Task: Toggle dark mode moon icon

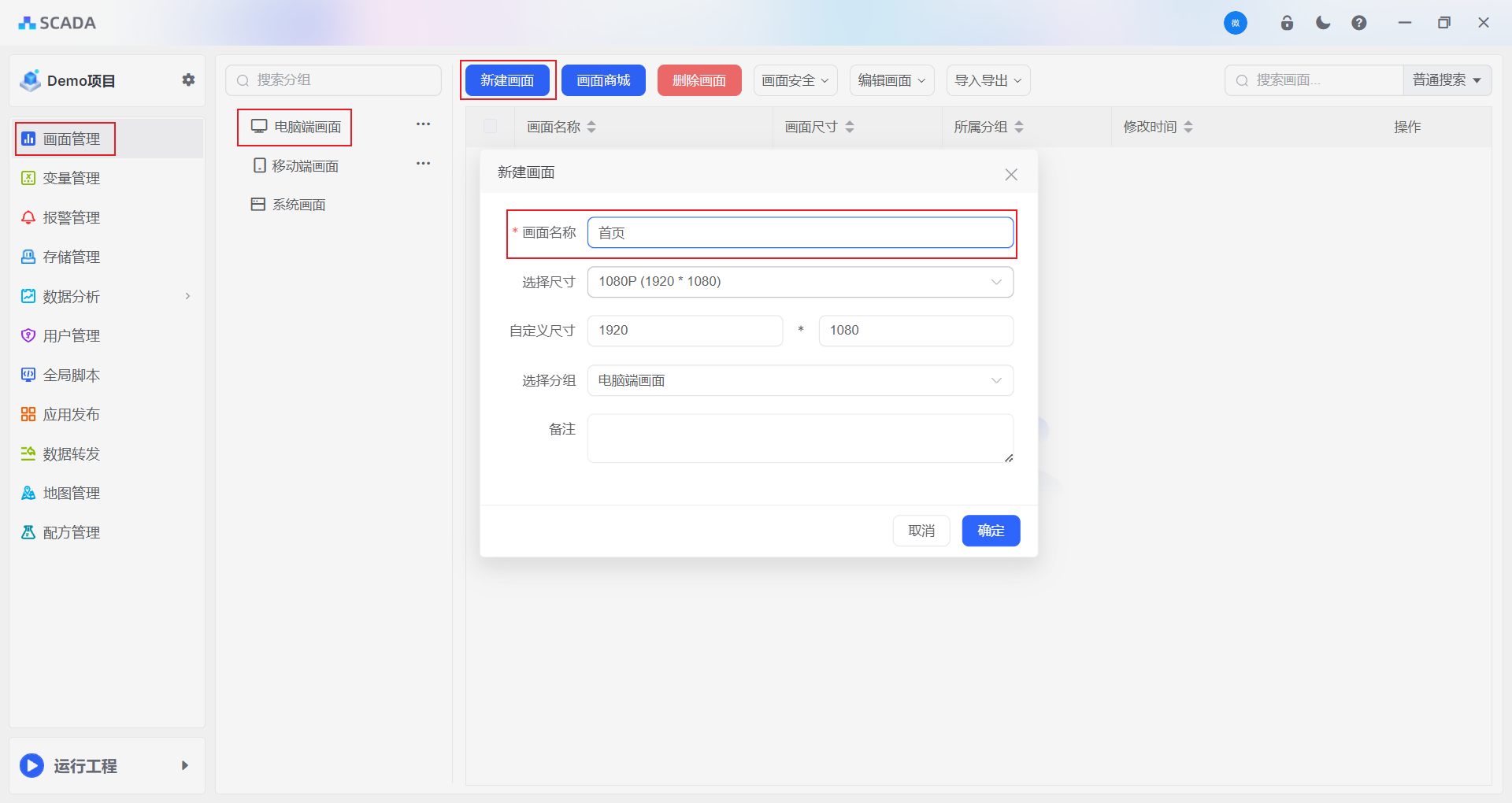Action: tap(1323, 23)
